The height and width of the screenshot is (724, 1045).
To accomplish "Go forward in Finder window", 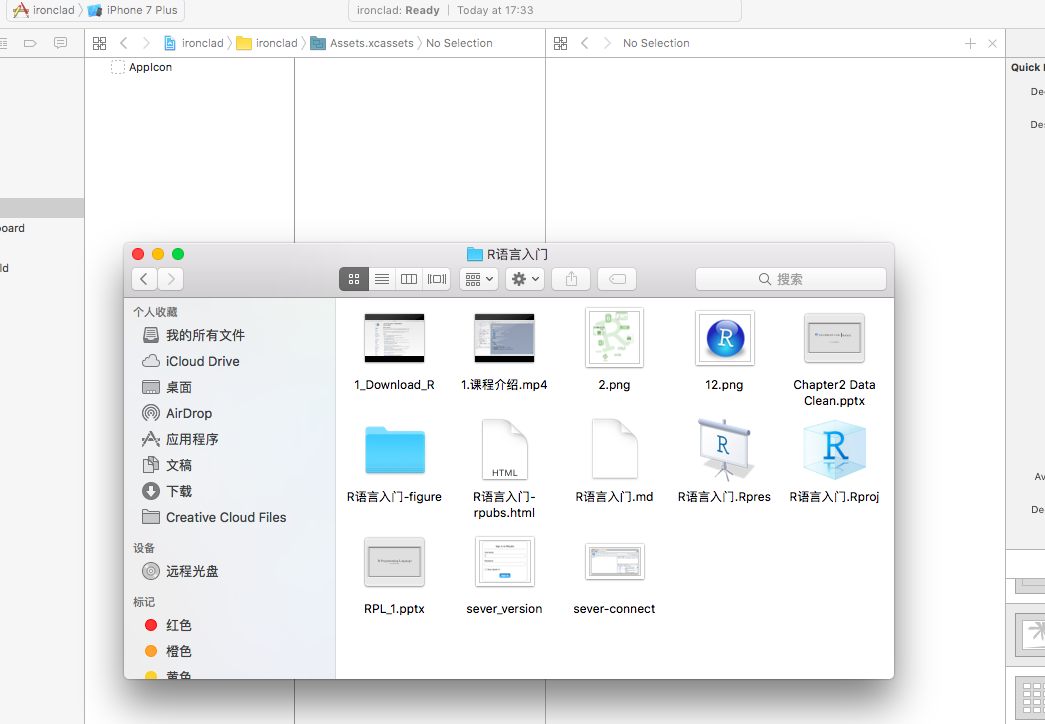I will 171,279.
